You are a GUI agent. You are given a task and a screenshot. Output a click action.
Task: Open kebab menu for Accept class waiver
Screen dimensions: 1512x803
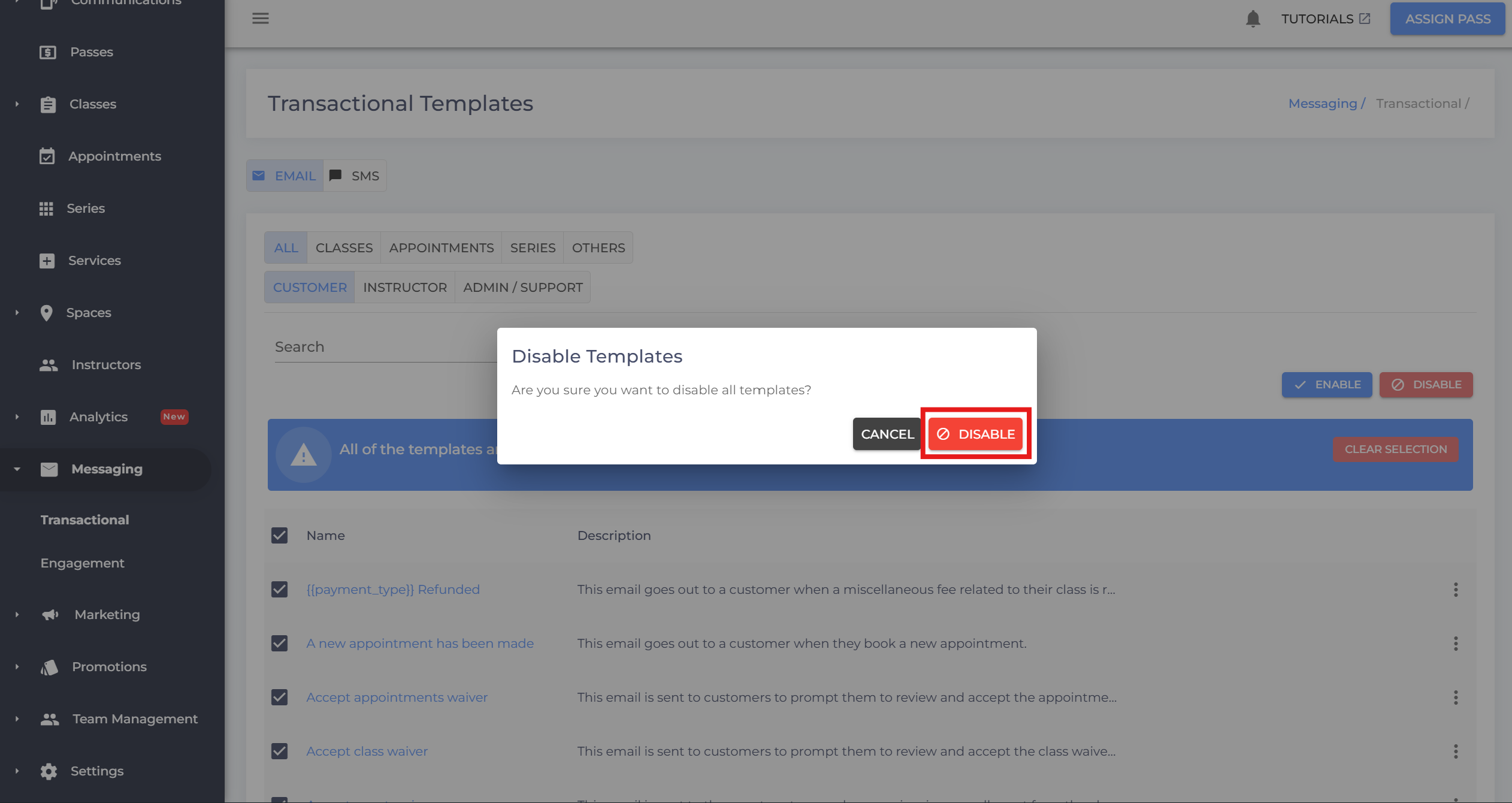1455,751
